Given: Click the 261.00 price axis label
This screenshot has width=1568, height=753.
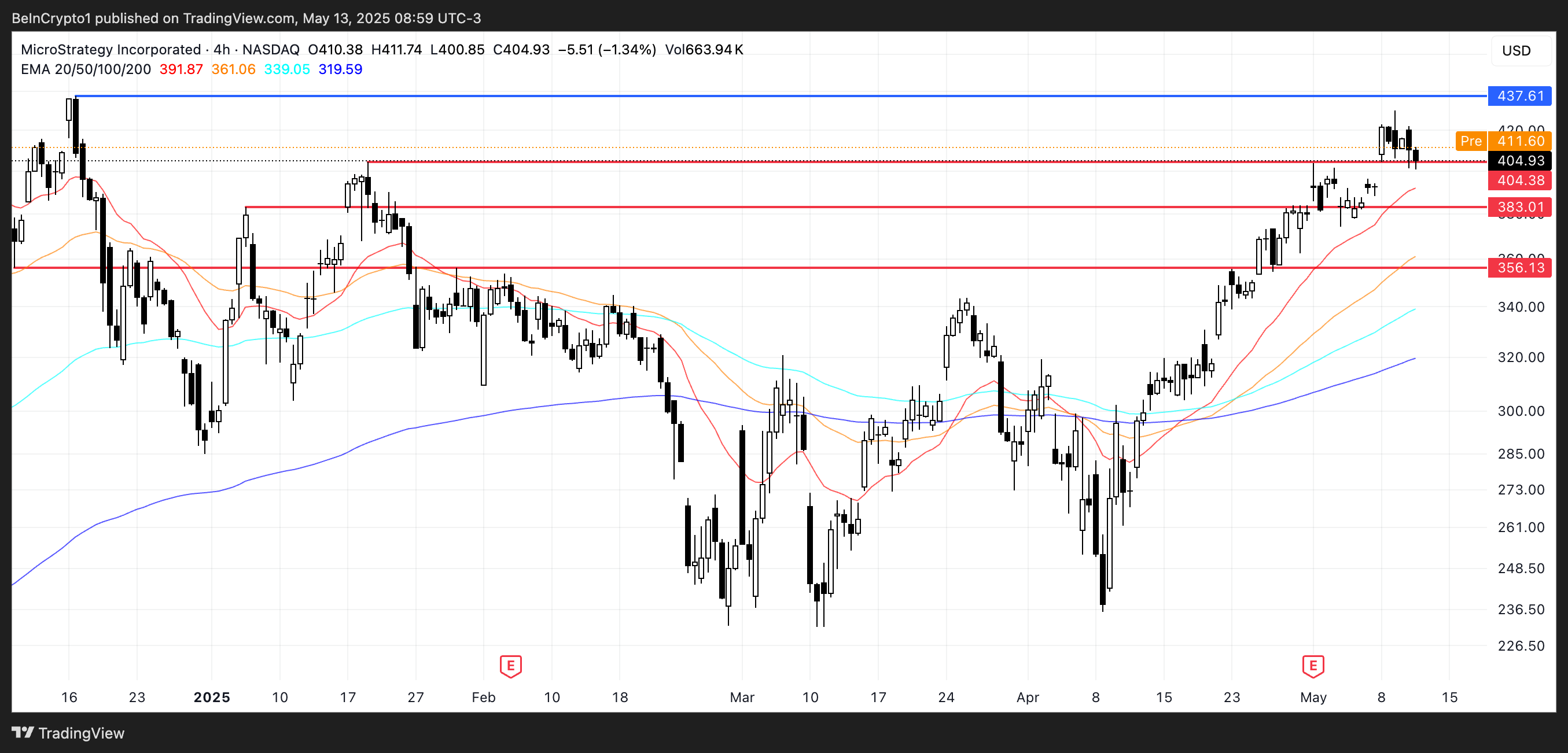Looking at the screenshot, I should [1521, 527].
